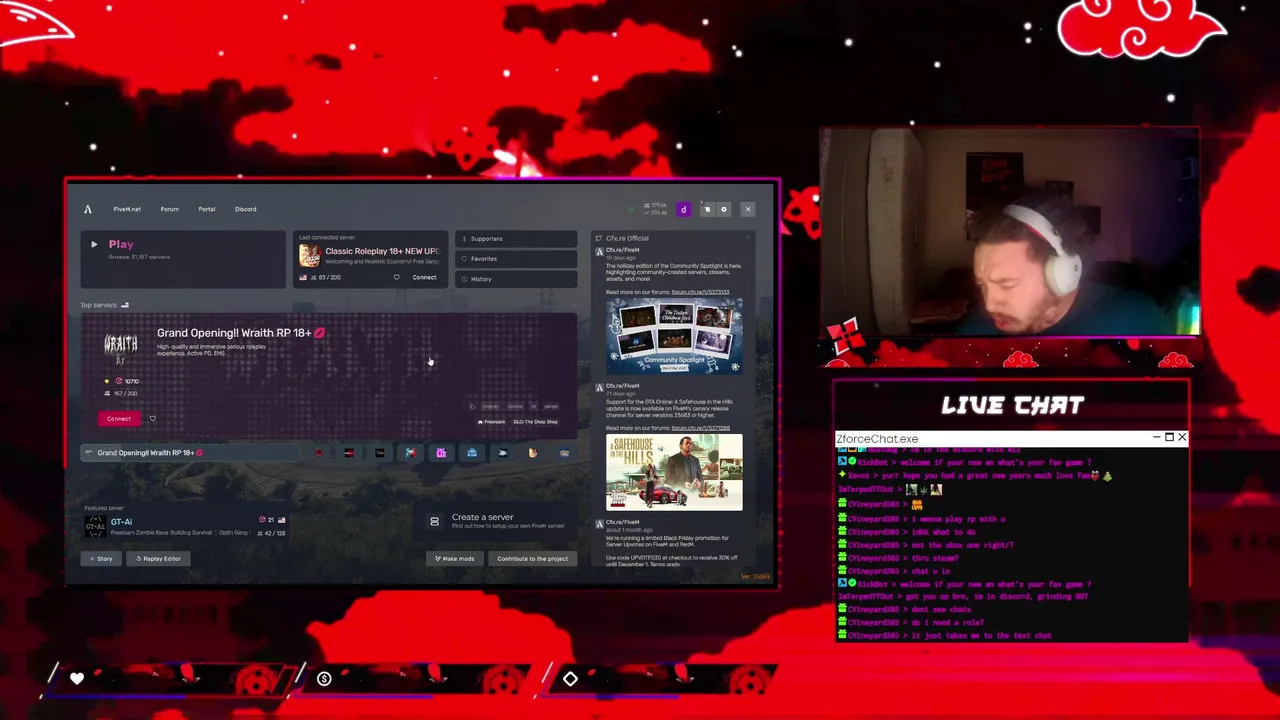The image size is (1280, 720).
Task: Open the FiveM.net menu link
Action: (127, 209)
